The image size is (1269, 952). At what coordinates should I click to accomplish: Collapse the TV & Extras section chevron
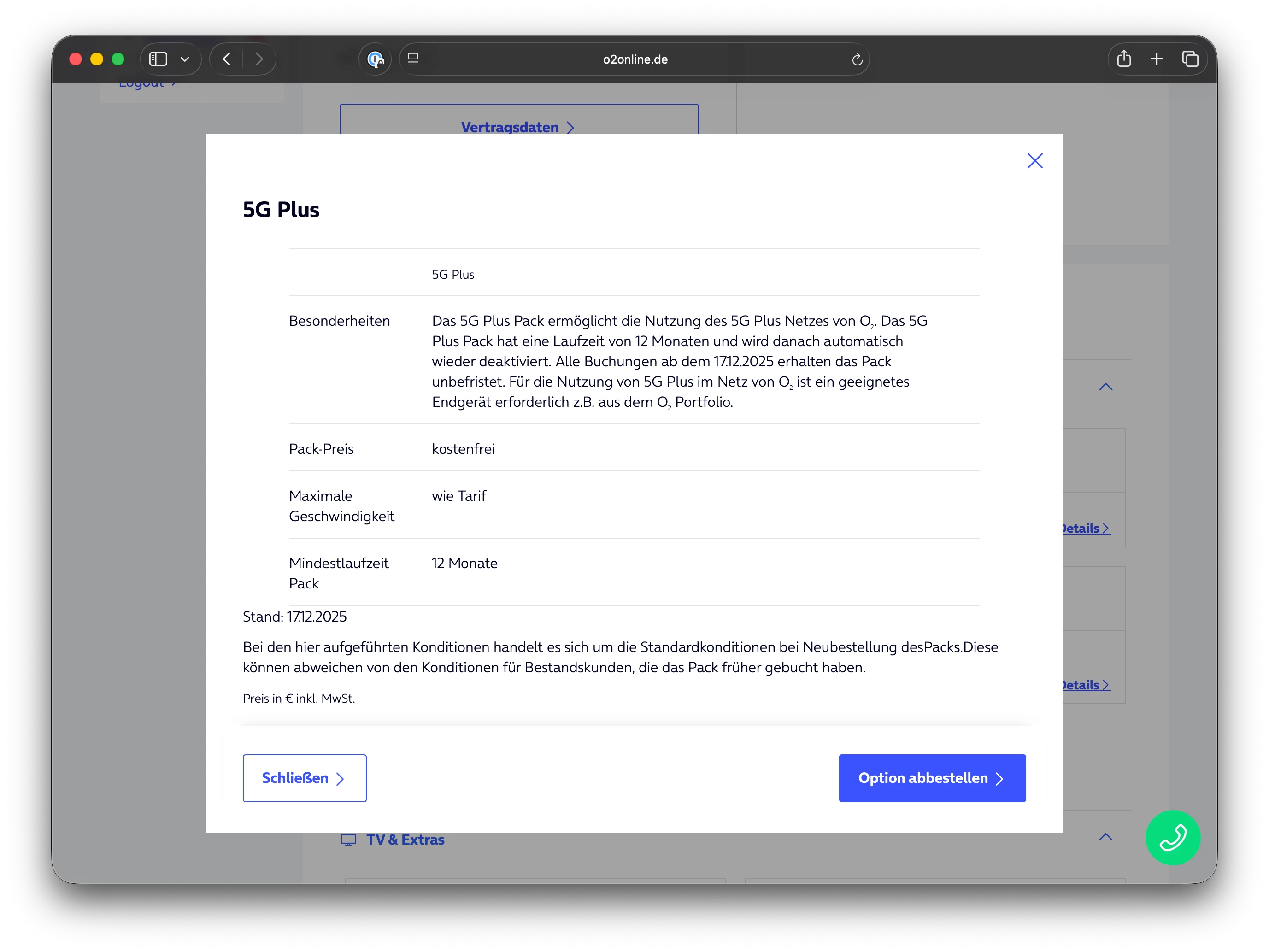click(1105, 837)
